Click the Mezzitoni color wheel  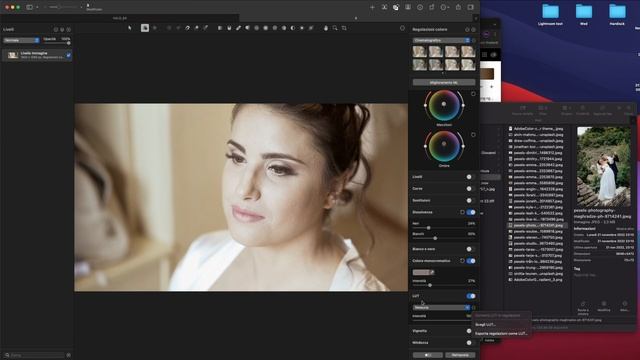tap(444, 105)
